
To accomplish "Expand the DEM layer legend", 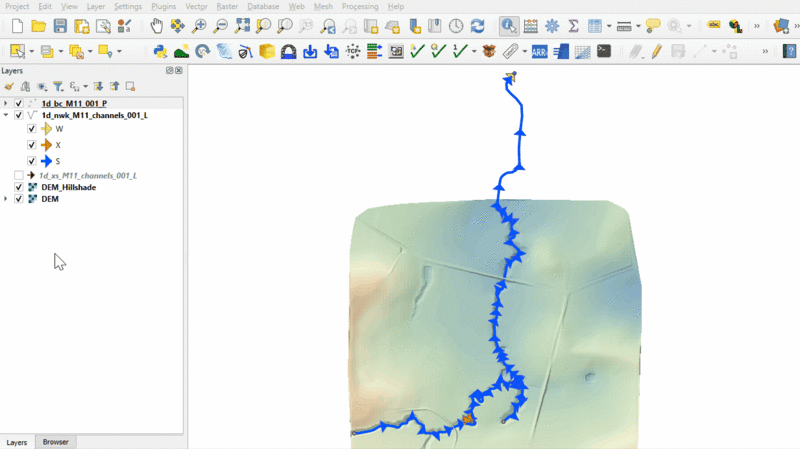I will tap(7, 199).
